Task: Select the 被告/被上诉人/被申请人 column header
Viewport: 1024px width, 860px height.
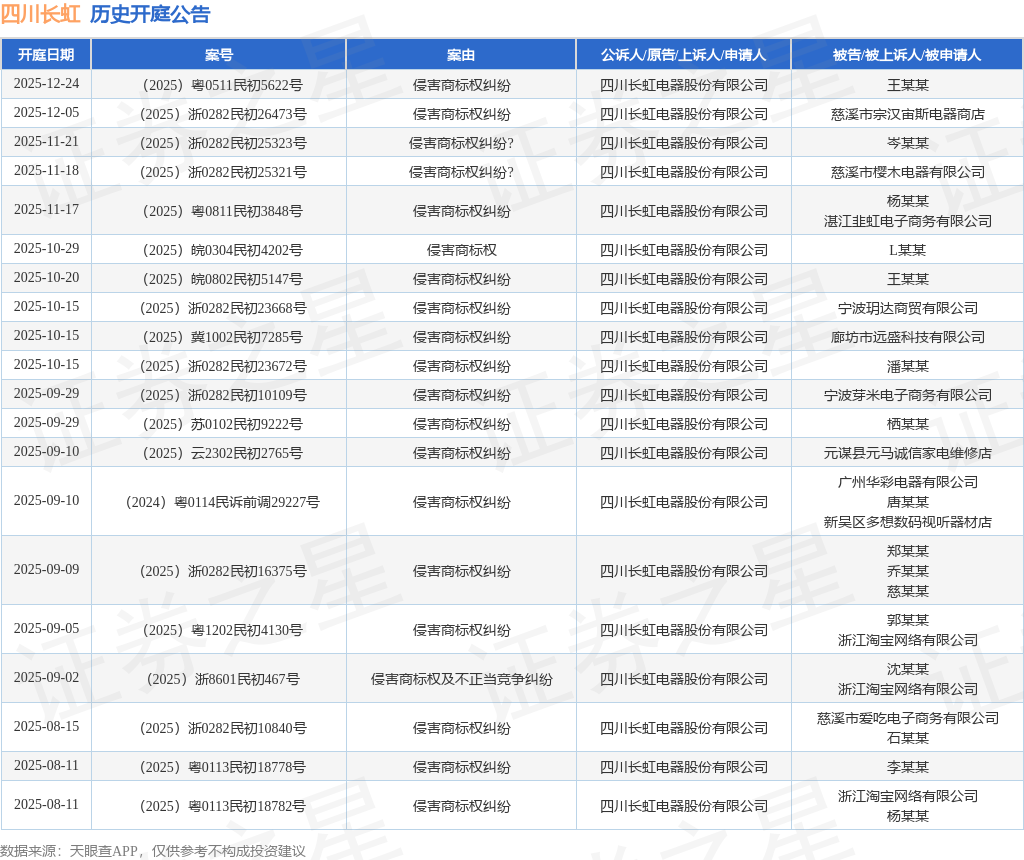Action: tap(907, 55)
